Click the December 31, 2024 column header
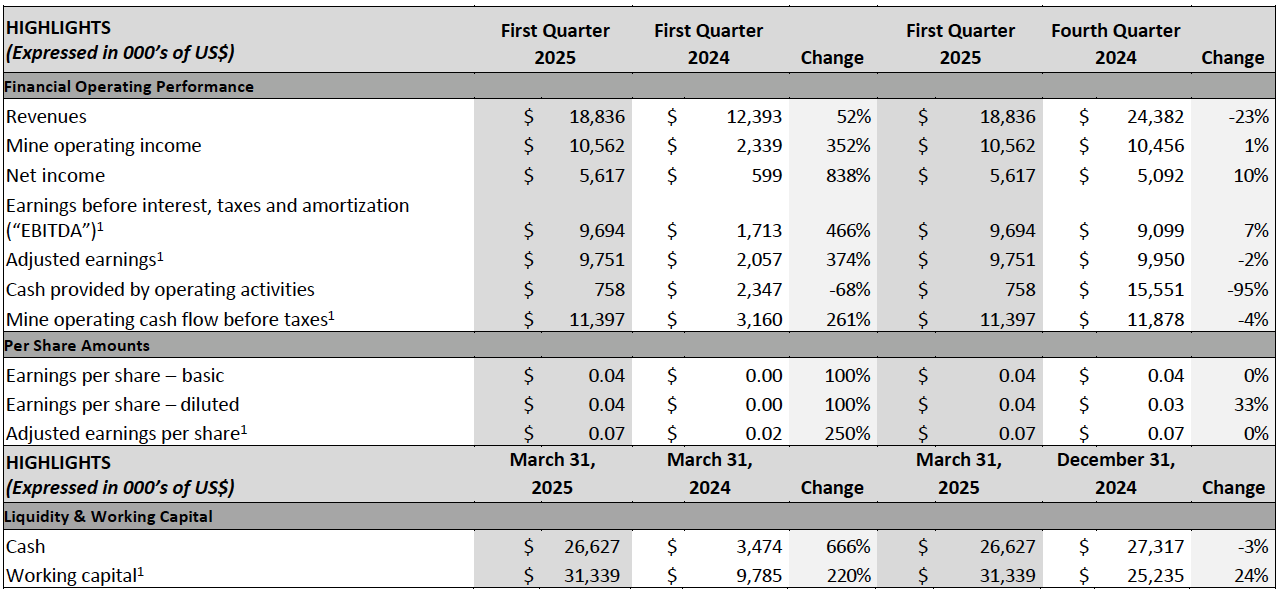The image size is (1282, 594). [1115, 473]
